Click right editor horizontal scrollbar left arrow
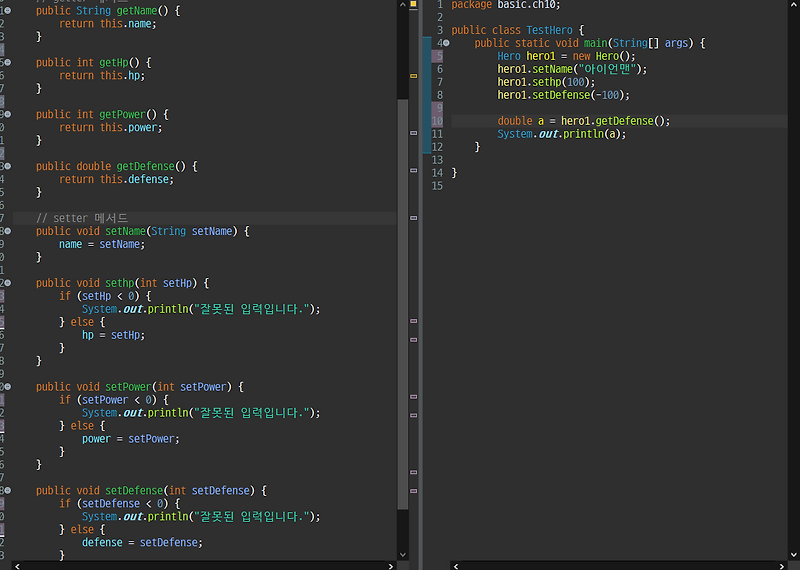 (456, 566)
